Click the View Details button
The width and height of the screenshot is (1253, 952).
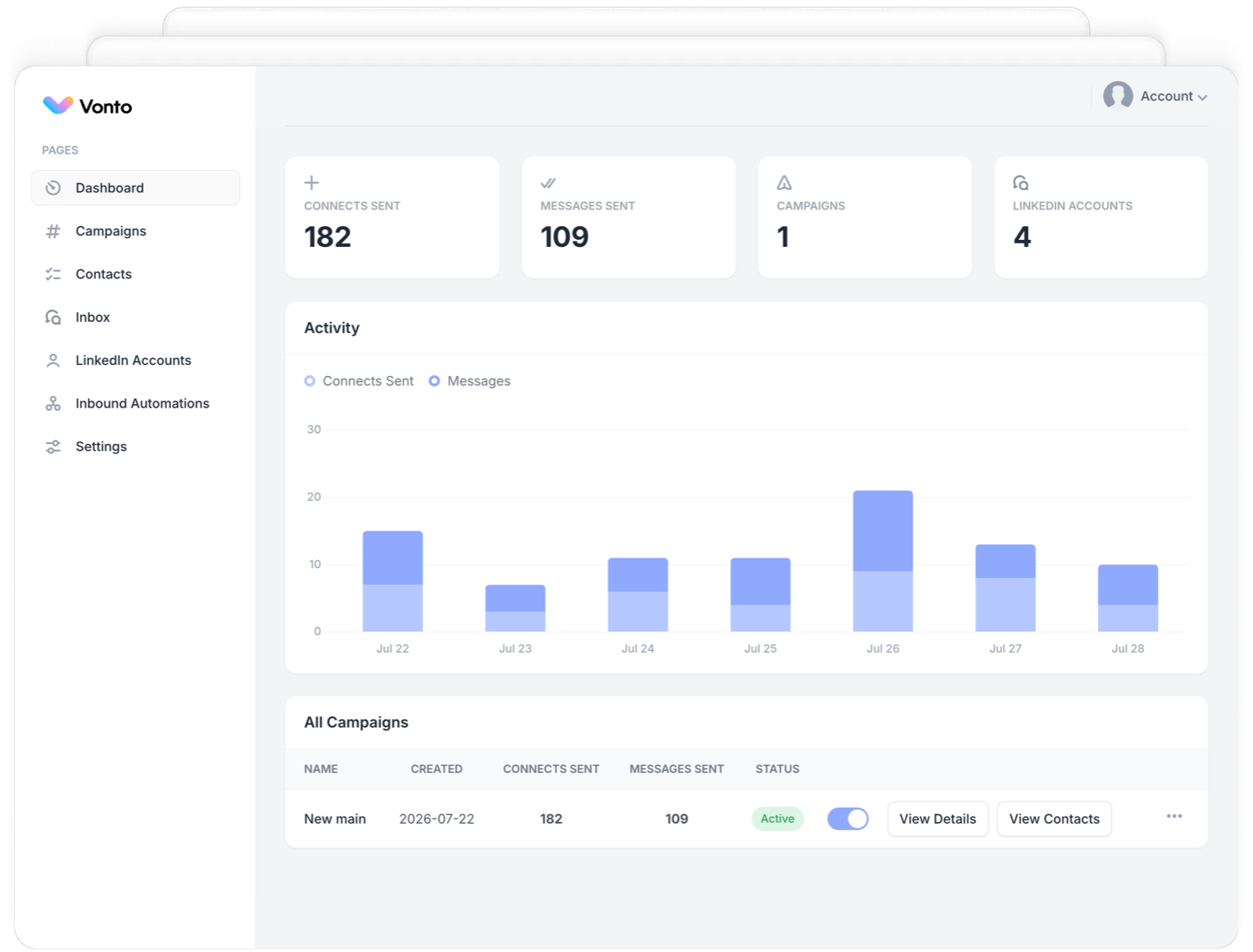point(938,818)
